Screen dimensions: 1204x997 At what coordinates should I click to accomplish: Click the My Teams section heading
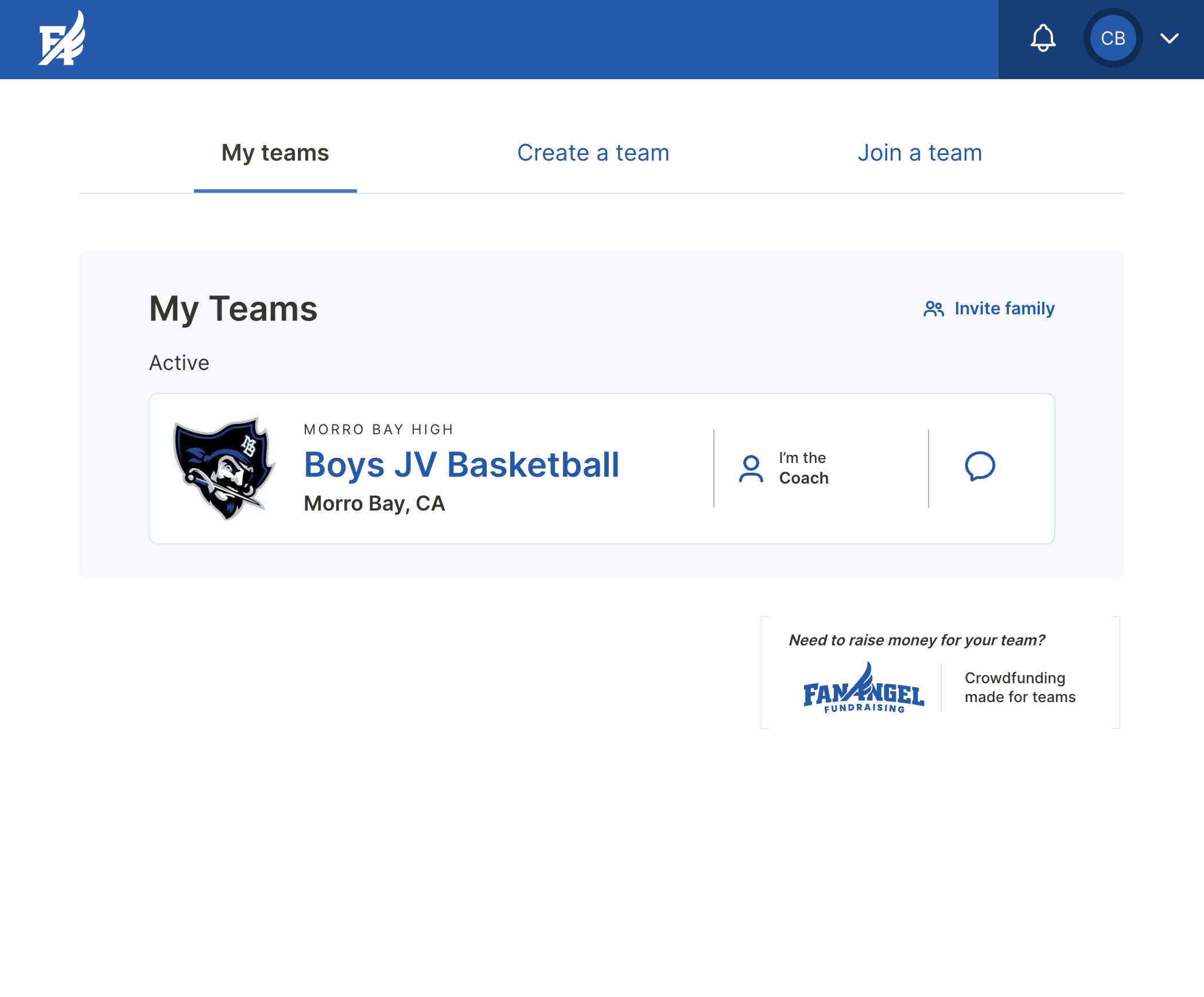pos(233,309)
